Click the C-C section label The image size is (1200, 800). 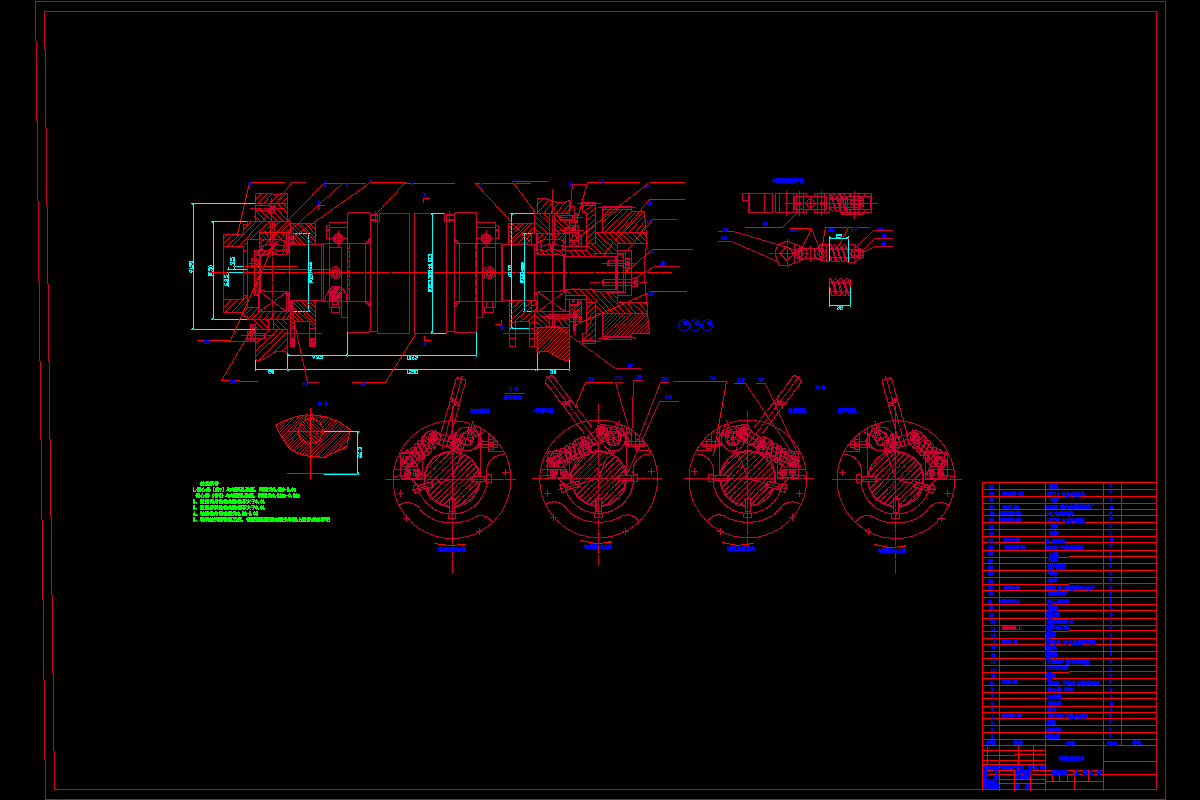(x=512, y=389)
